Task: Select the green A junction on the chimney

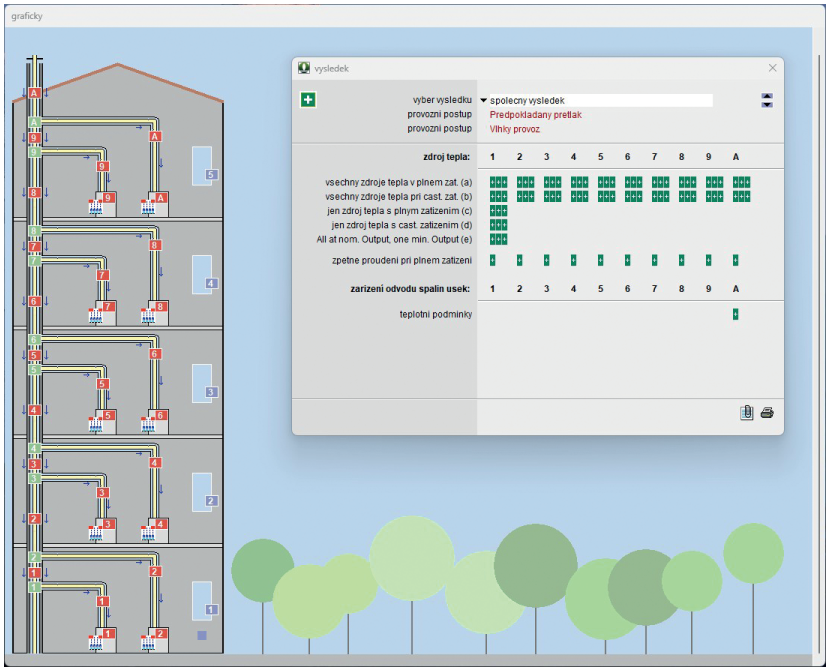Action: tap(34, 122)
